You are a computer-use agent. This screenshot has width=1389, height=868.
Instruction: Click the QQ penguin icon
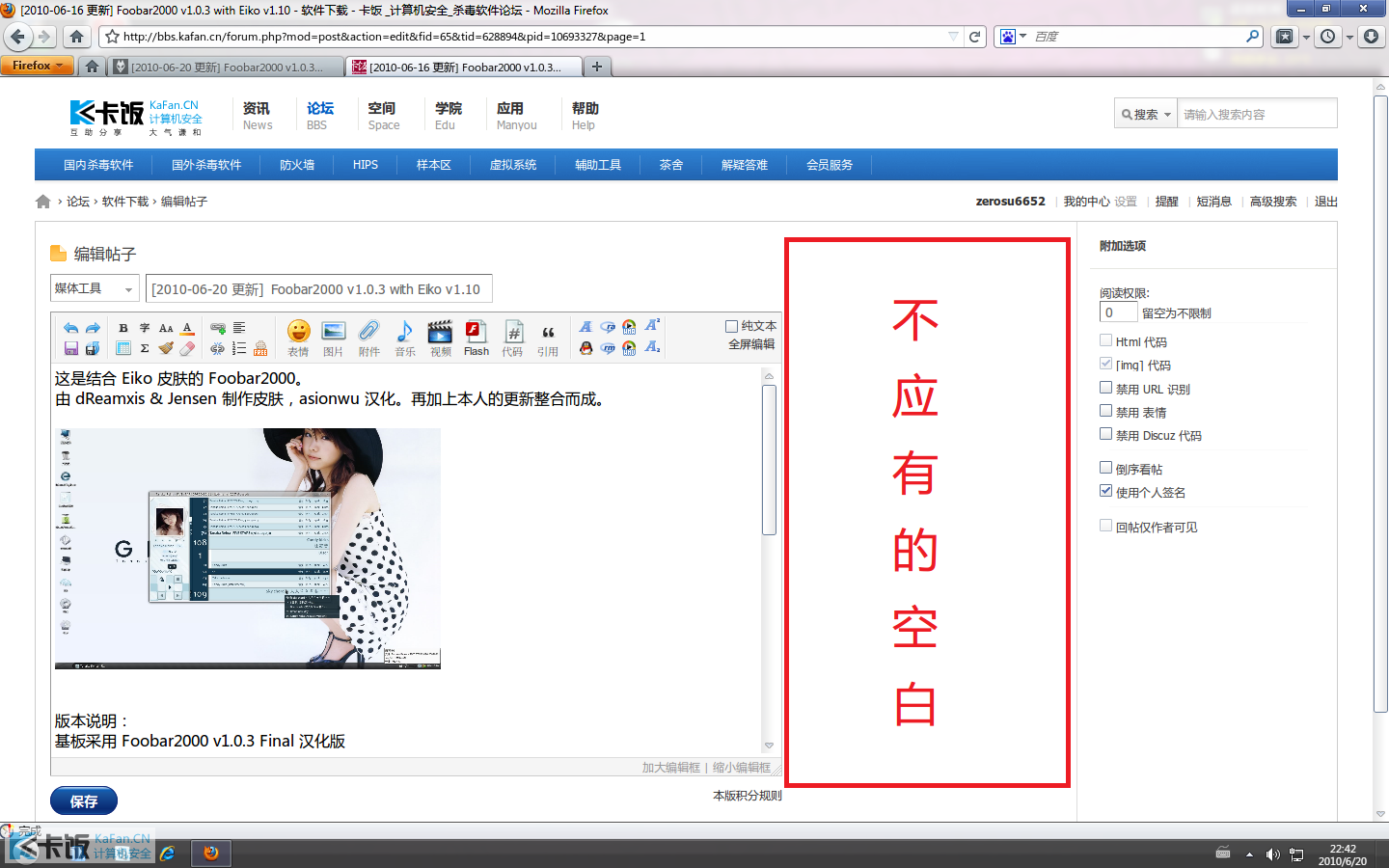[586, 348]
